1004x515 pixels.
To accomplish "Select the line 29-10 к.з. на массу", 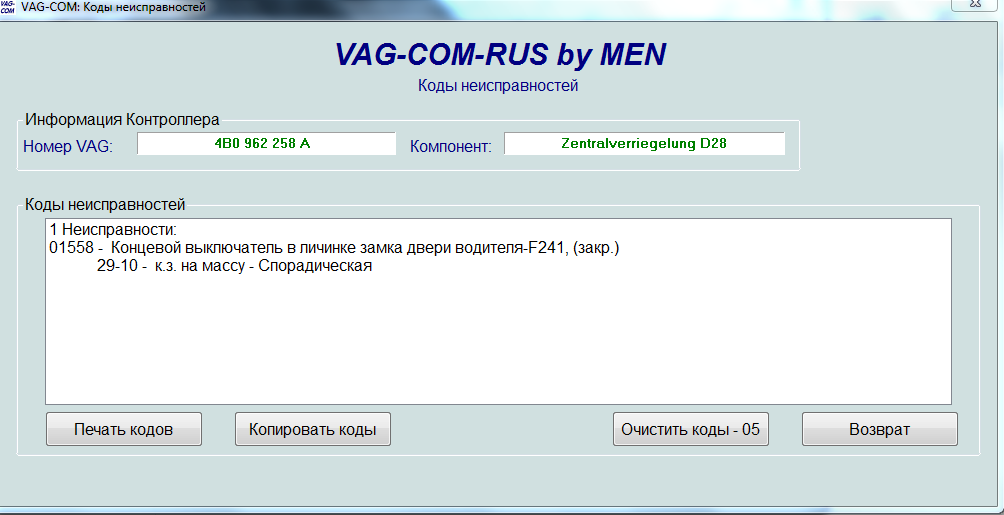I will 234,266.
